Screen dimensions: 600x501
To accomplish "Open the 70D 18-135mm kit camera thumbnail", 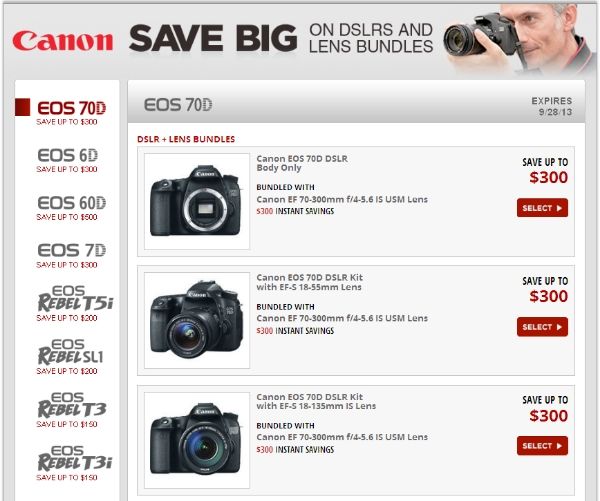I will pos(197,440).
